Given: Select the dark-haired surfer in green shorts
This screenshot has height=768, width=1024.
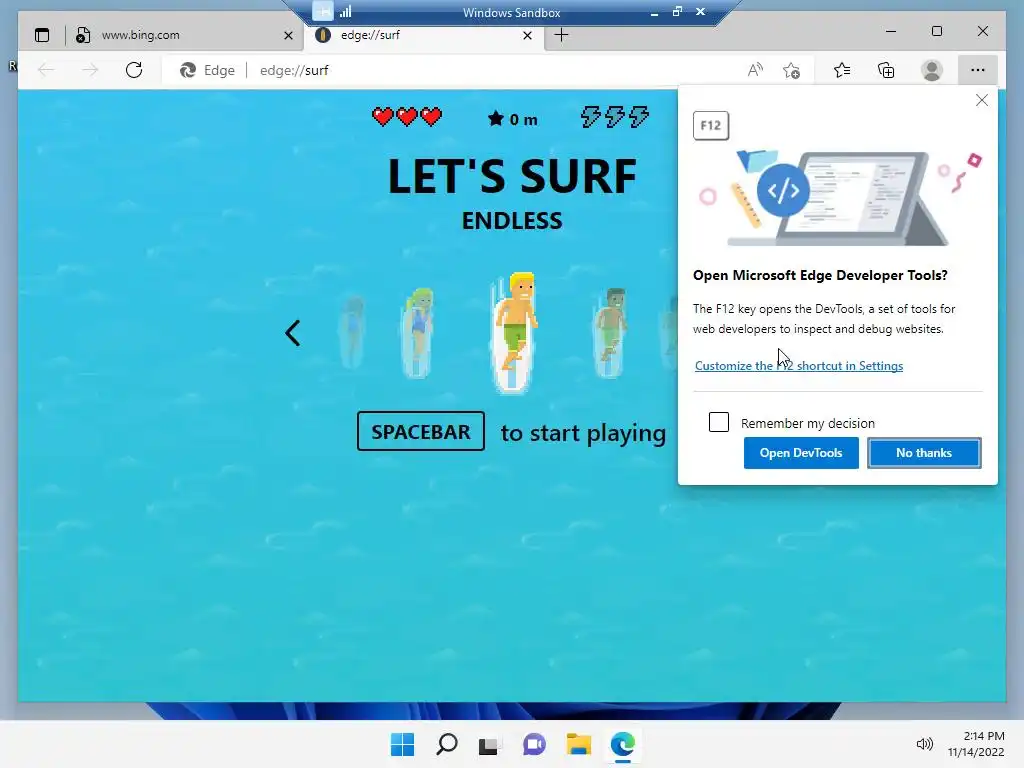Looking at the screenshot, I should click(610, 333).
